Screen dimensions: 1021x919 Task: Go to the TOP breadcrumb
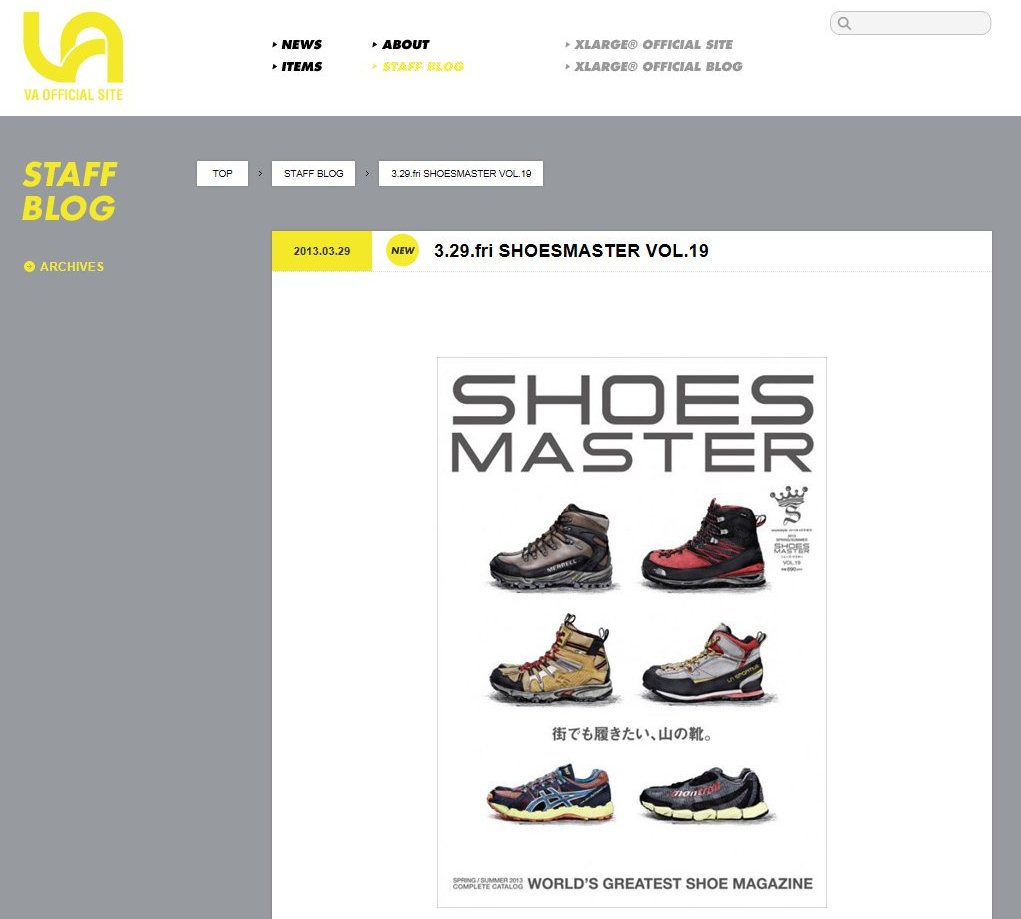[222, 173]
